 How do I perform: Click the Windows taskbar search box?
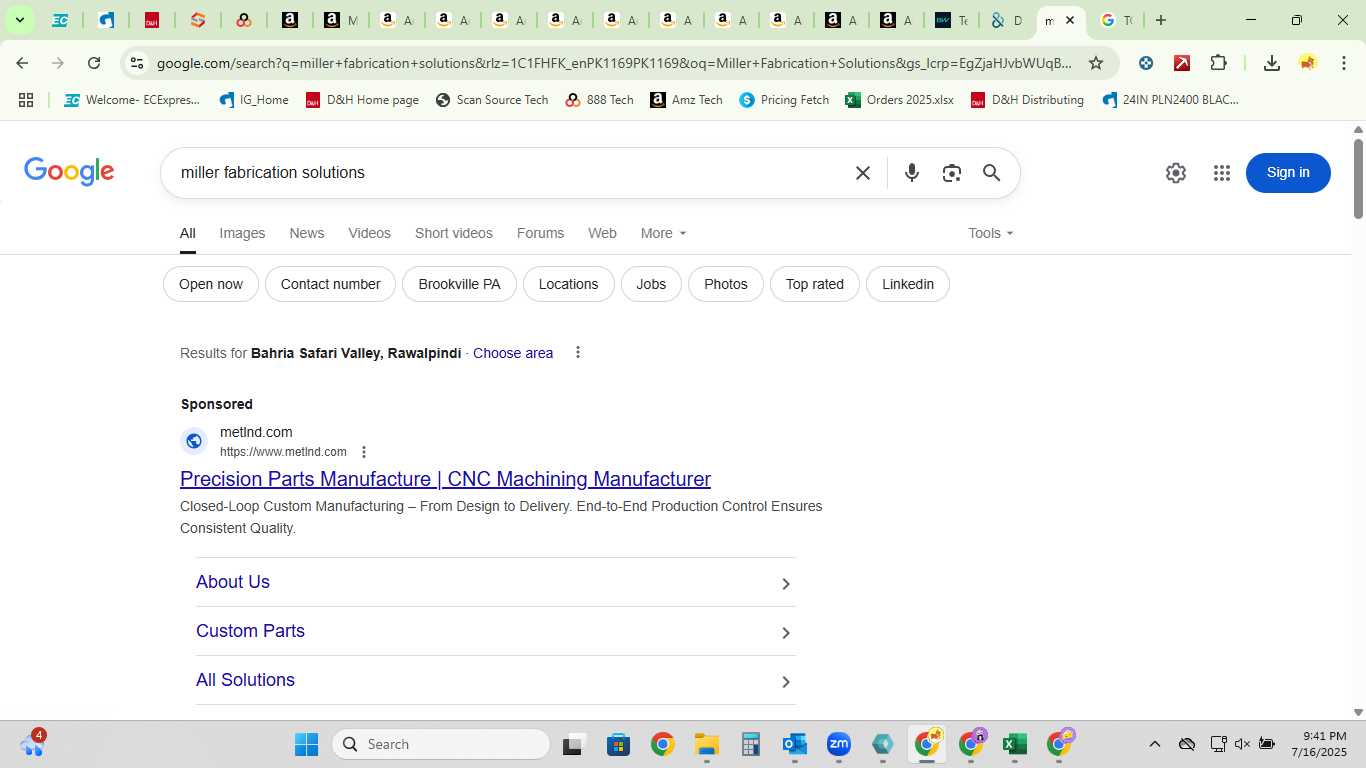[441, 744]
